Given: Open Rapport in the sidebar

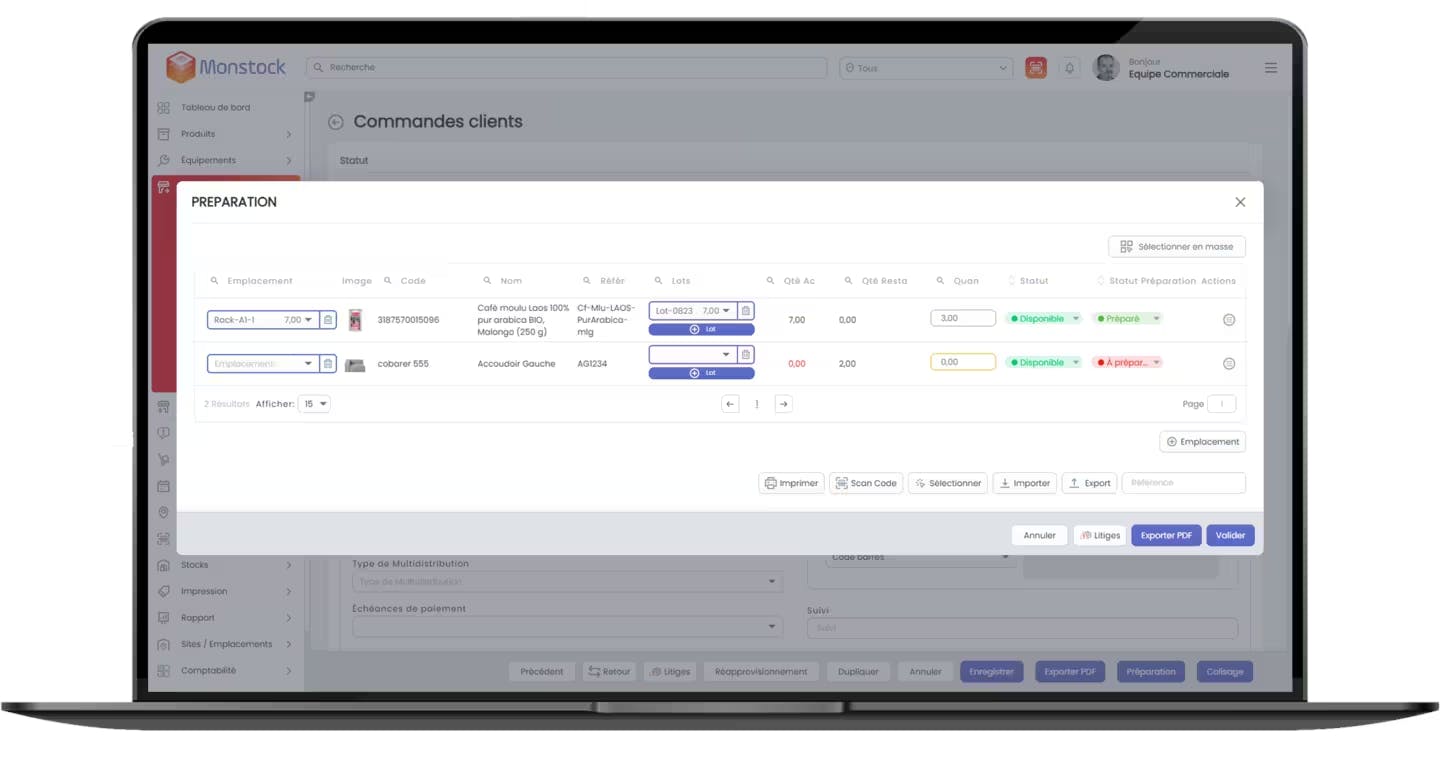Looking at the screenshot, I should [x=225, y=618].
